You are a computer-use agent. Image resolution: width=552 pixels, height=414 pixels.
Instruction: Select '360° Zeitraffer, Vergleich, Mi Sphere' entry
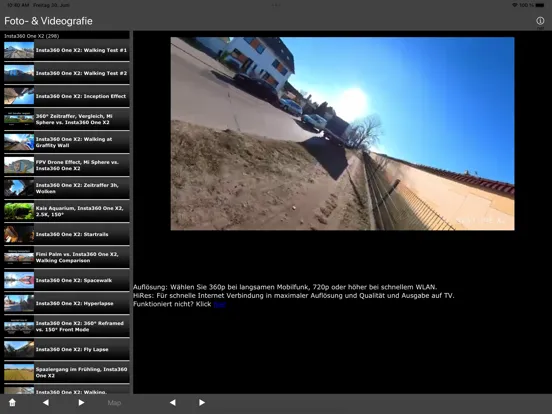click(x=67, y=119)
